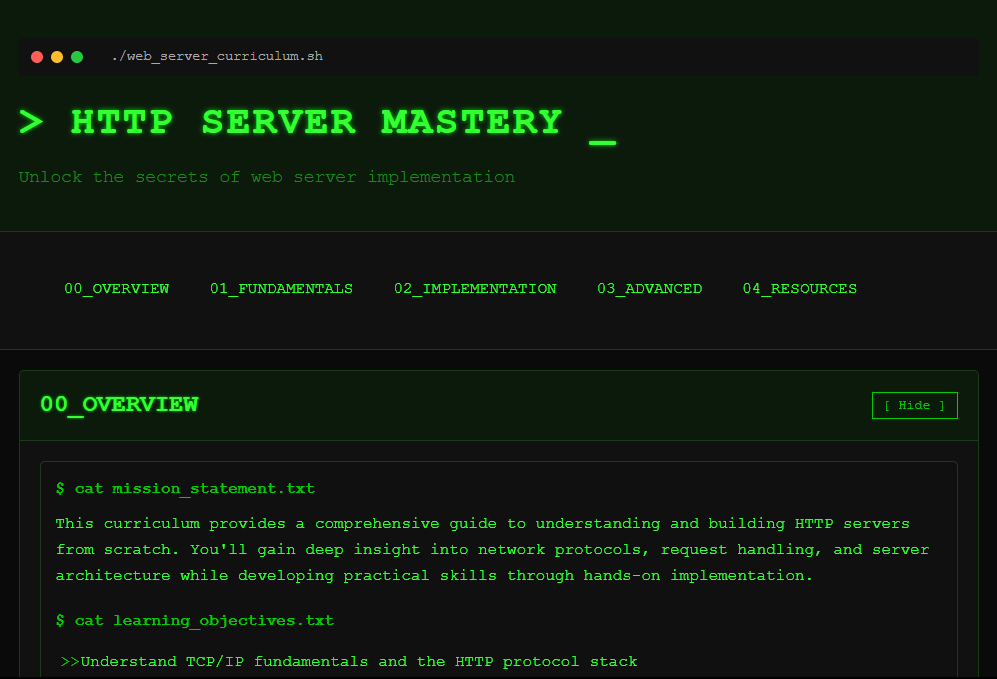Collapse the panel using its 00_OVERVIEW header
This screenshot has height=679, width=997.
click(x=119, y=405)
